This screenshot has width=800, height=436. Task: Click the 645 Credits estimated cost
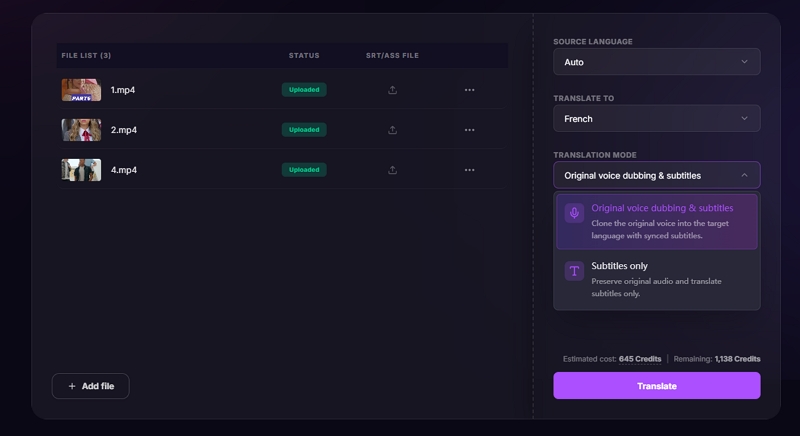[x=640, y=359]
